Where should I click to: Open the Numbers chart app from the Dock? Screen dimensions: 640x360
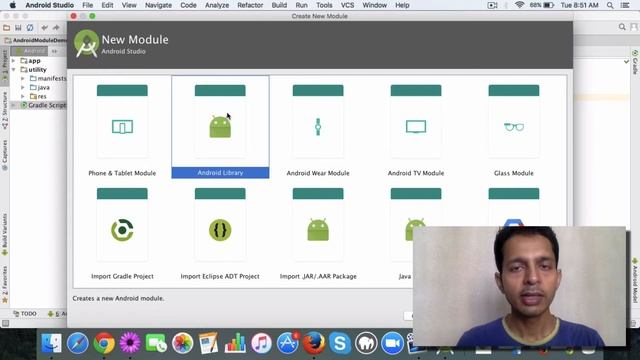[x=235, y=343]
